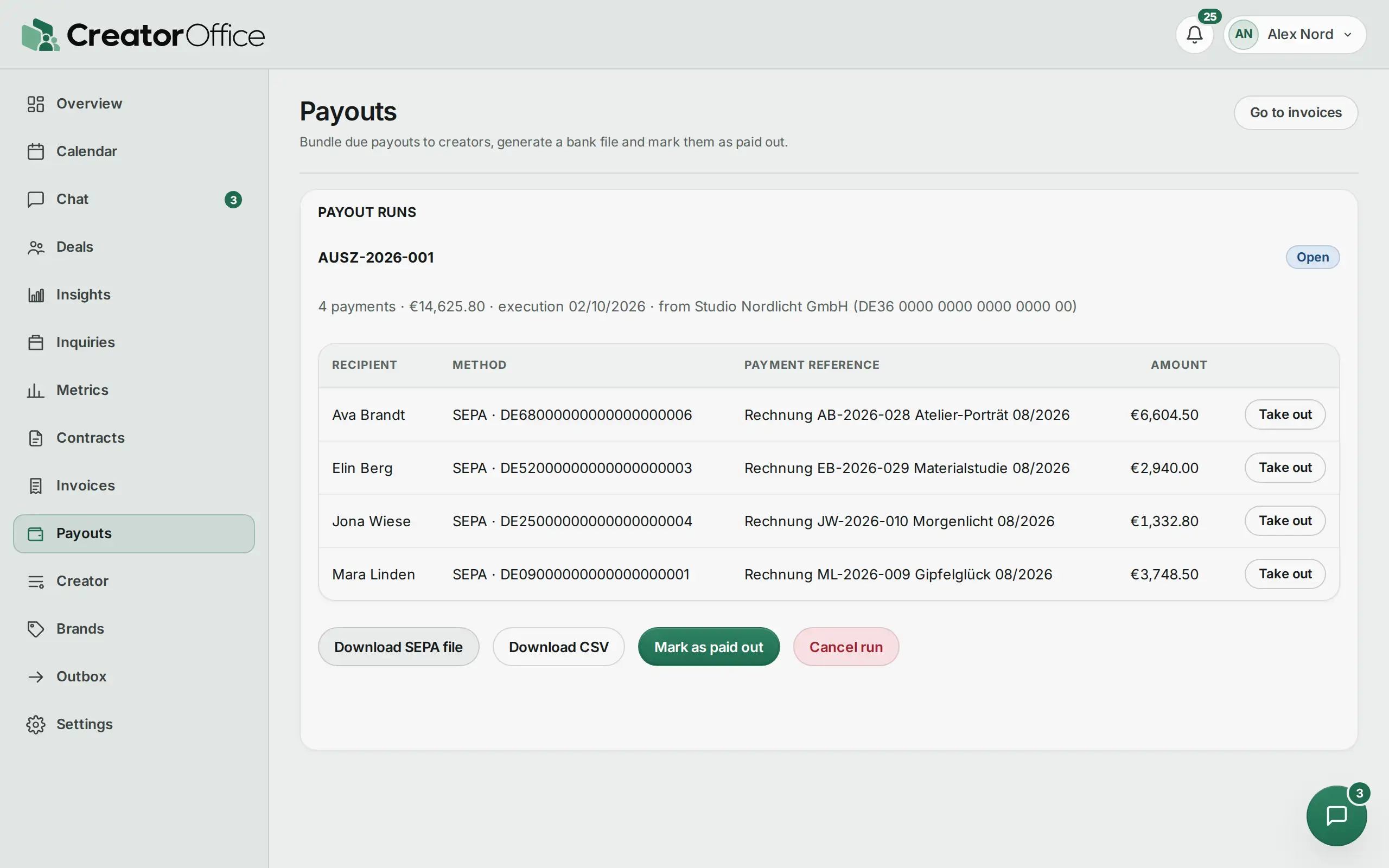This screenshot has width=1389, height=868.
Task: Click the Deals people icon
Action: point(36,247)
